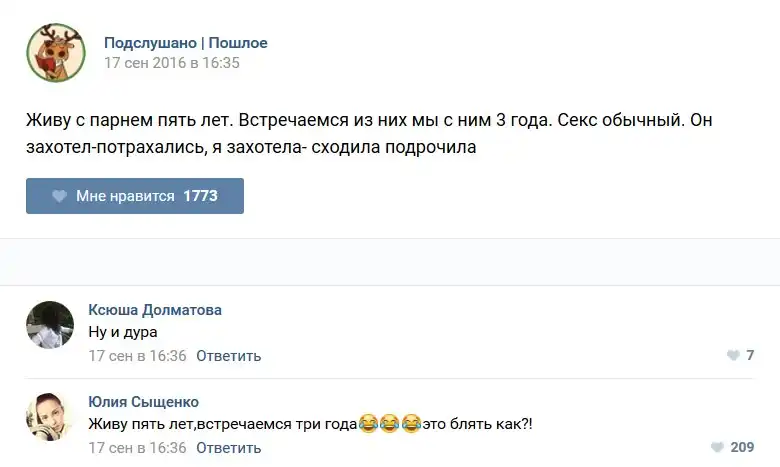This screenshot has height=467, width=780.
Task: Like Ксюша Долматова's comment with heart icon
Action: (733, 356)
